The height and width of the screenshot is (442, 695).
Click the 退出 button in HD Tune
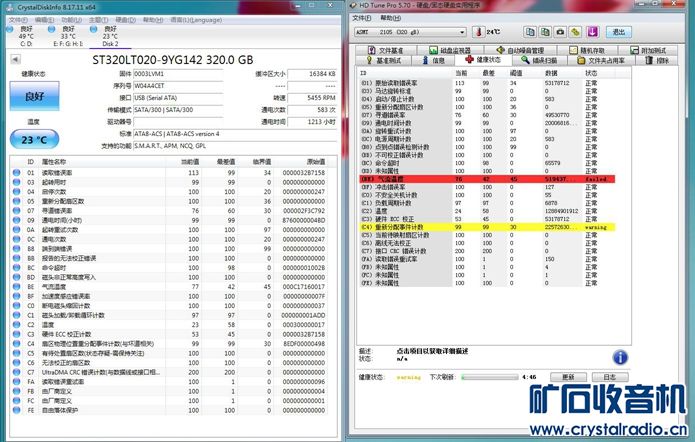[619, 32]
